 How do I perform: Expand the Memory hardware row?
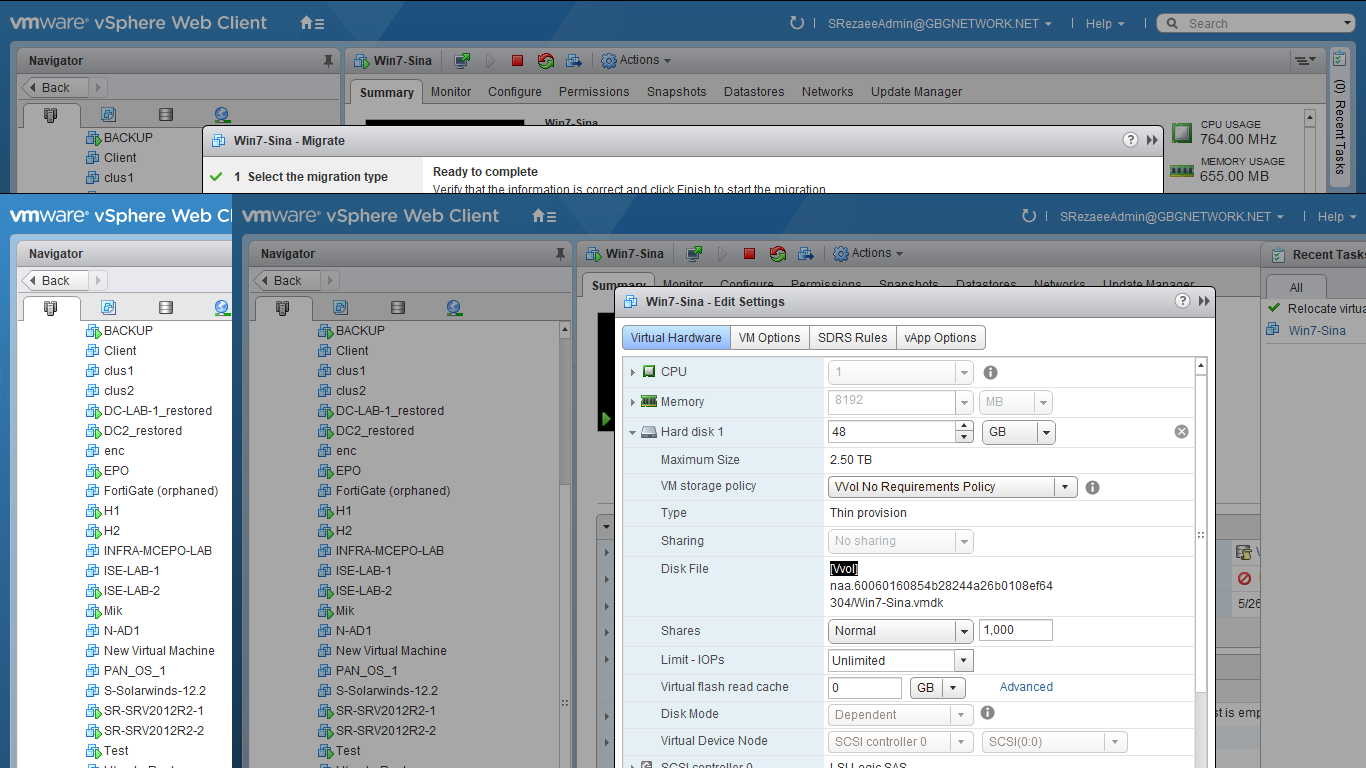(633, 402)
